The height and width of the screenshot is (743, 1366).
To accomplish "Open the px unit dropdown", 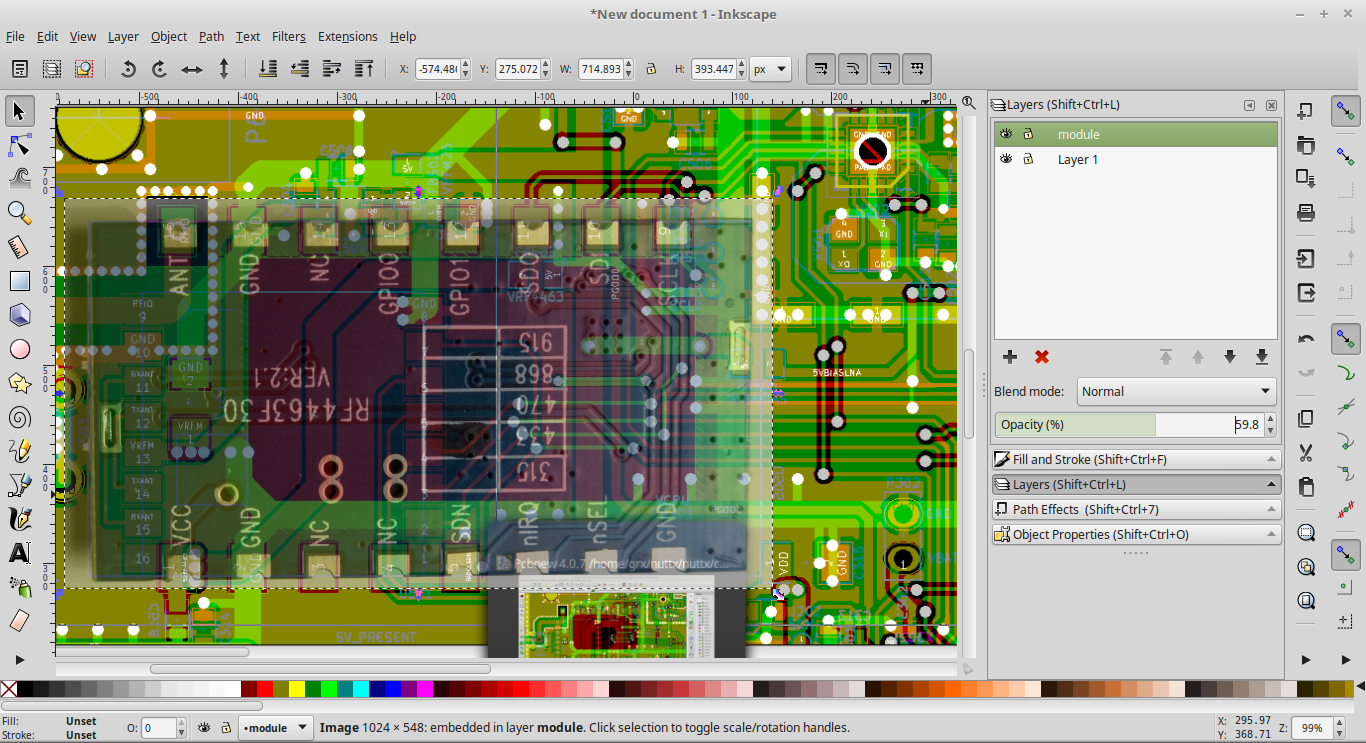I will pos(771,69).
